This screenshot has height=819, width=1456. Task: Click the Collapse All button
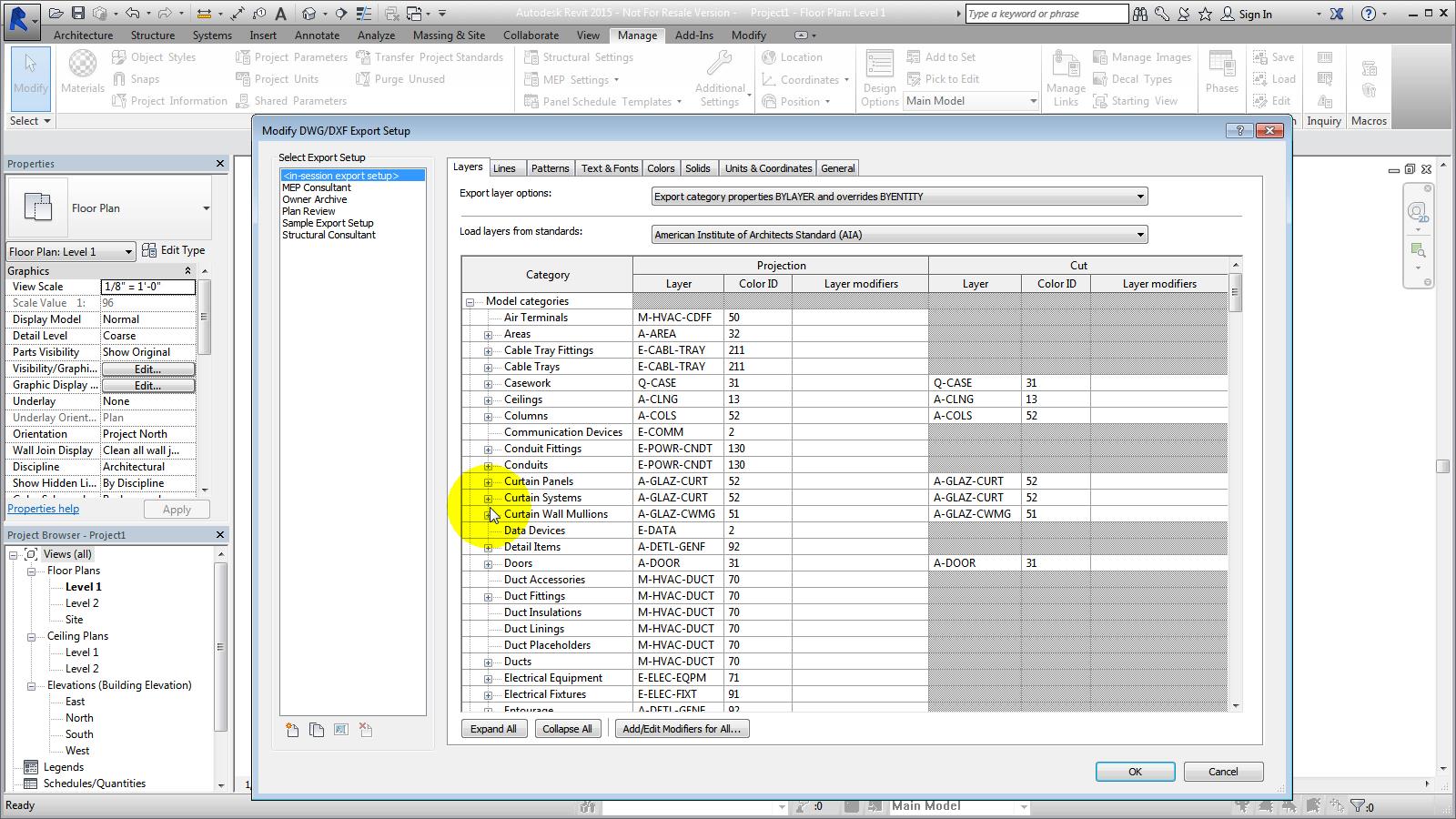(x=567, y=729)
